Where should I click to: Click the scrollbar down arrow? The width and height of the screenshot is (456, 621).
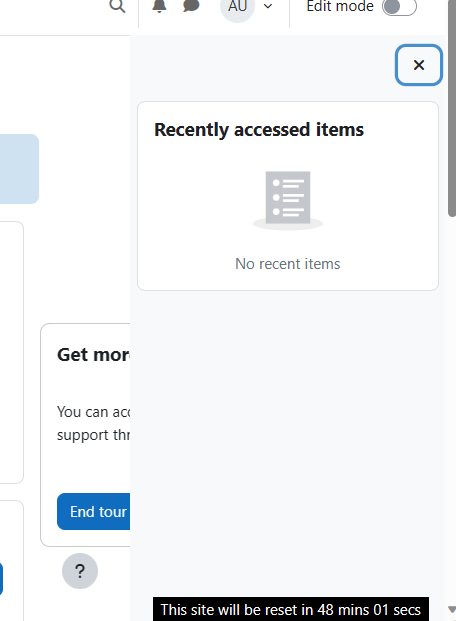pos(452,609)
